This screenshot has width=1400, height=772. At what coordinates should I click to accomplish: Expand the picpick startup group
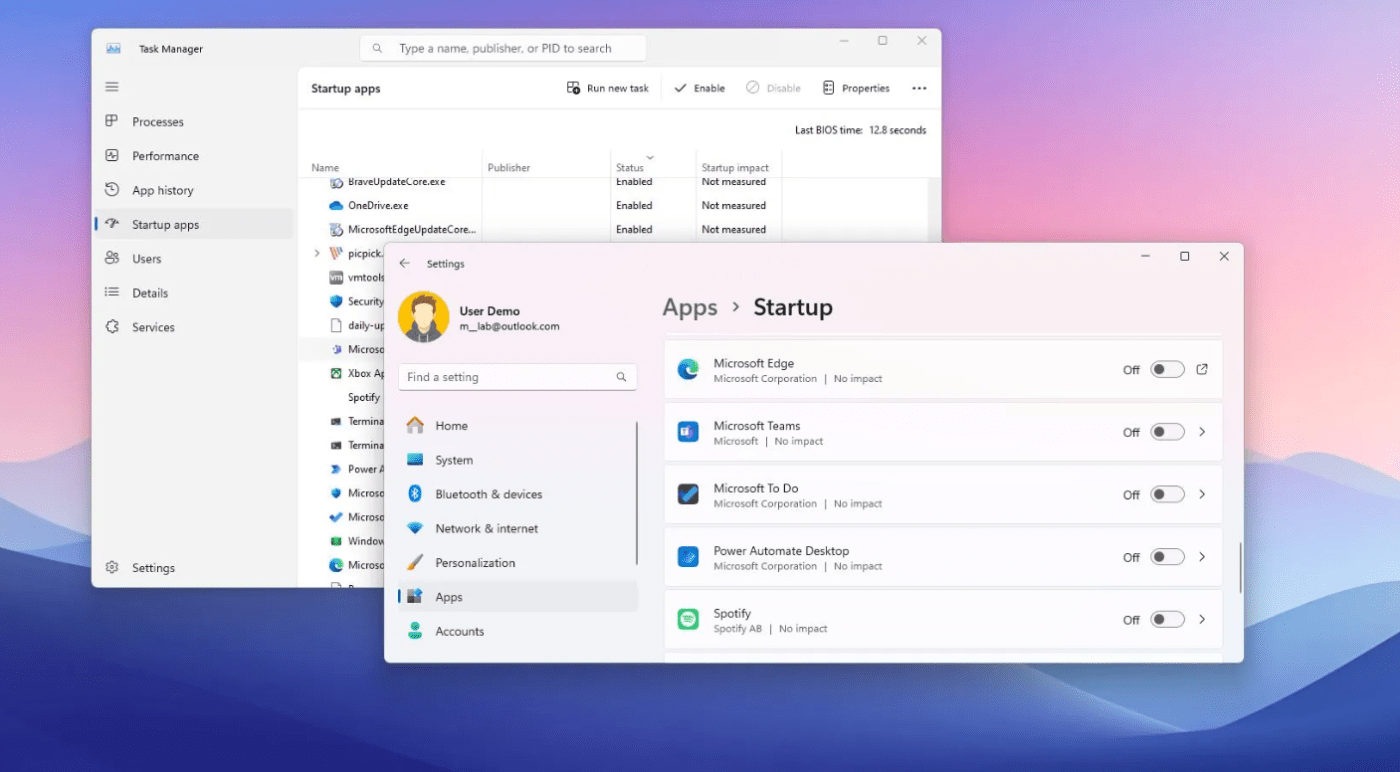(317, 254)
